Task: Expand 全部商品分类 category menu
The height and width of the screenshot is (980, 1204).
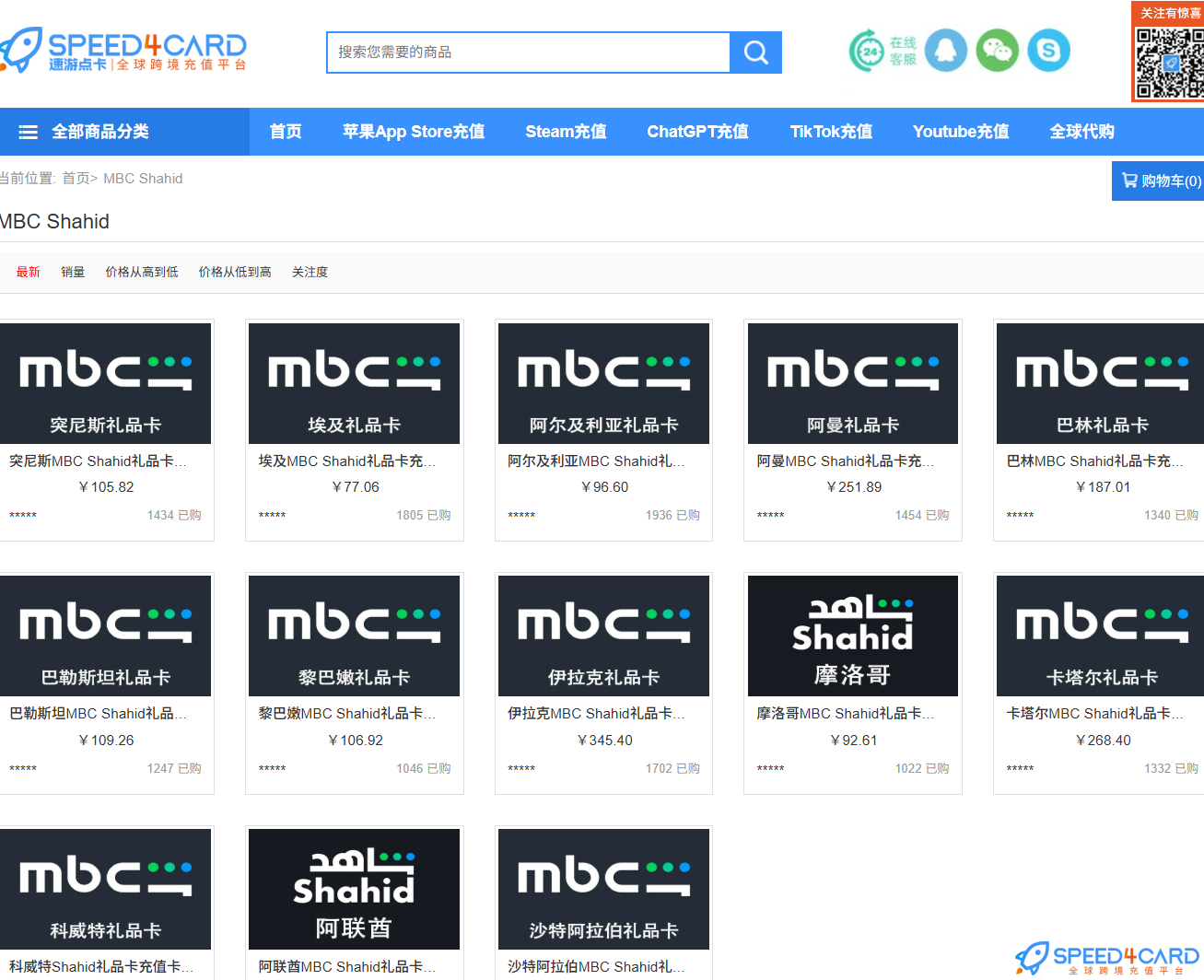Action: pyautogui.click(x=124, y=132)
